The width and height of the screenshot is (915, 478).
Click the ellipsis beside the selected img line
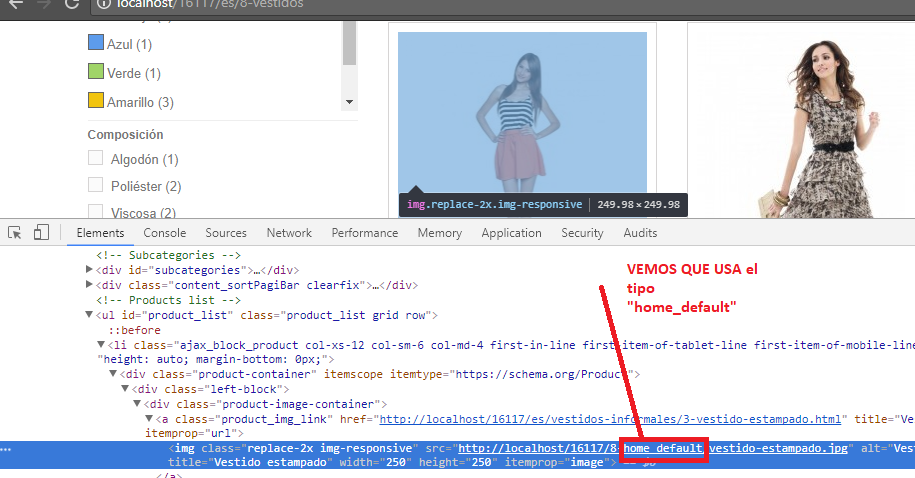point(8,448)
